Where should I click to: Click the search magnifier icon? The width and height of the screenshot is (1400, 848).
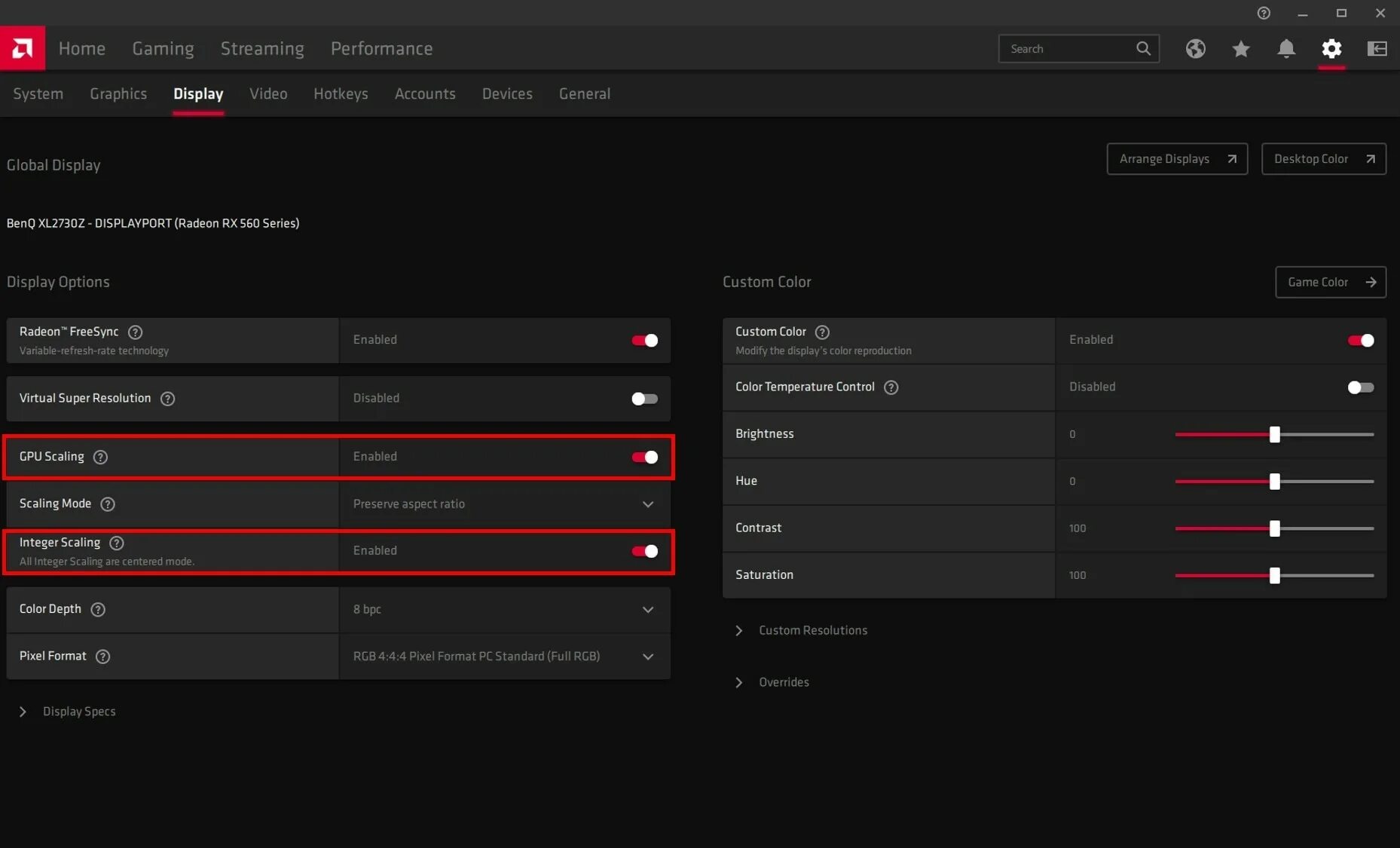(1143, 49)
